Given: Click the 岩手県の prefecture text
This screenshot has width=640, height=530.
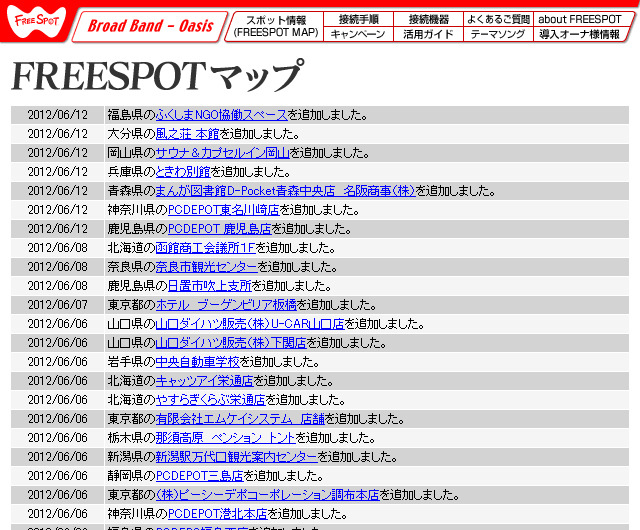Looking at the screenshot, I should (131, 361).
